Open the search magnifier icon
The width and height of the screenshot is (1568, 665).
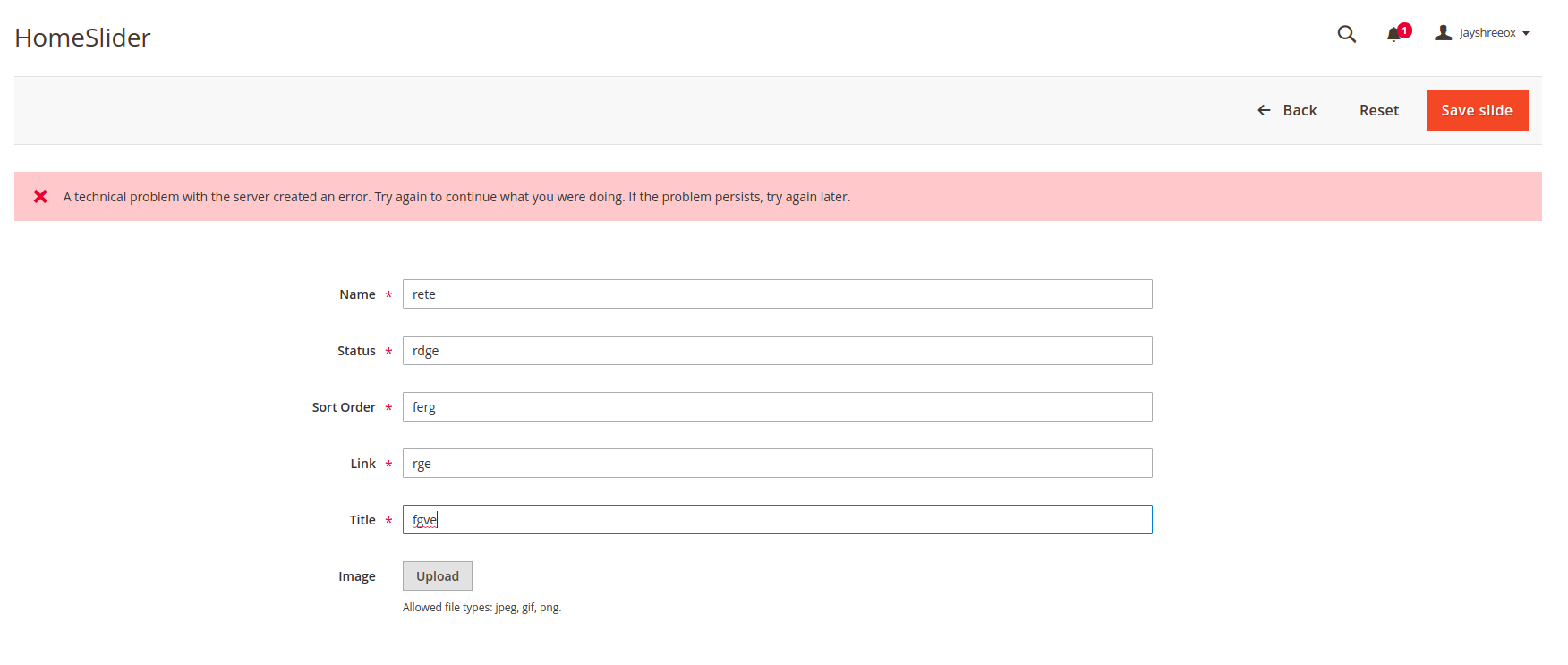(x=1346, y=34)
